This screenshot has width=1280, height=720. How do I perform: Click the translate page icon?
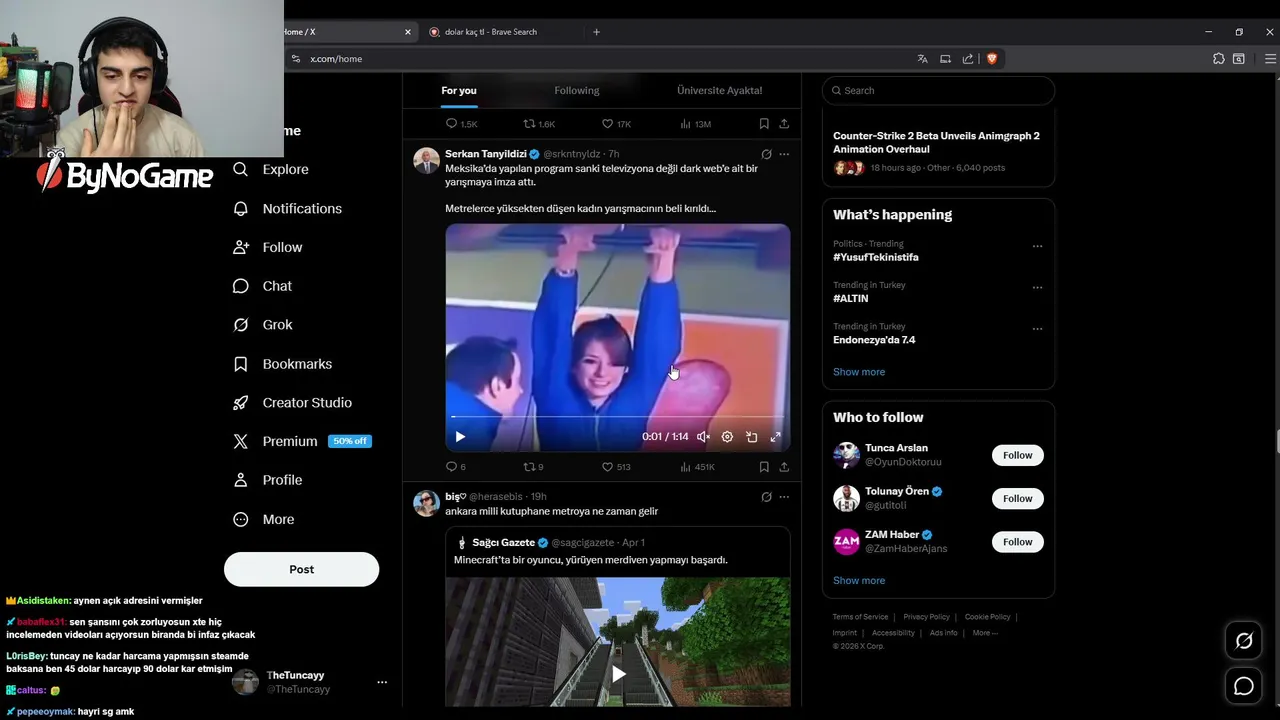[922, 59]
